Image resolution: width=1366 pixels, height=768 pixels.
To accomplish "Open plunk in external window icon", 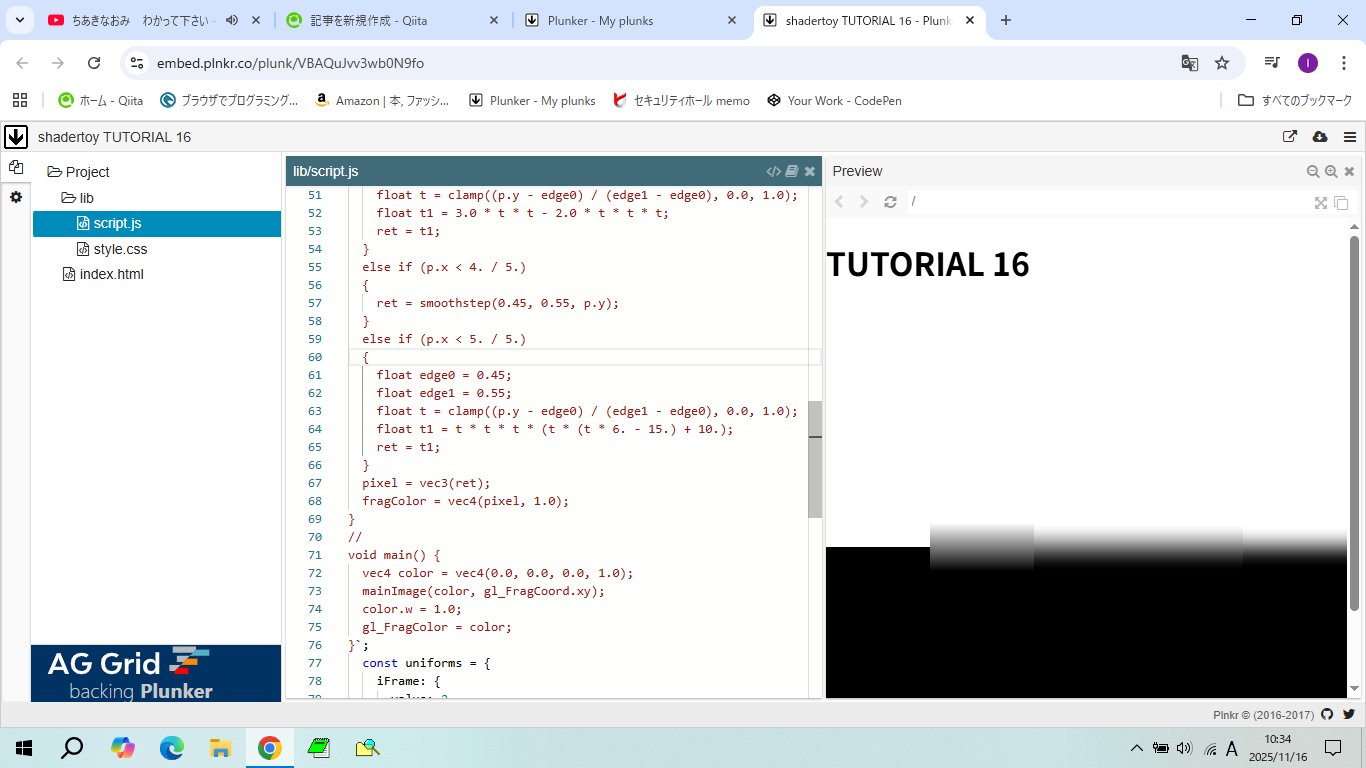I will coord(1290,137).
